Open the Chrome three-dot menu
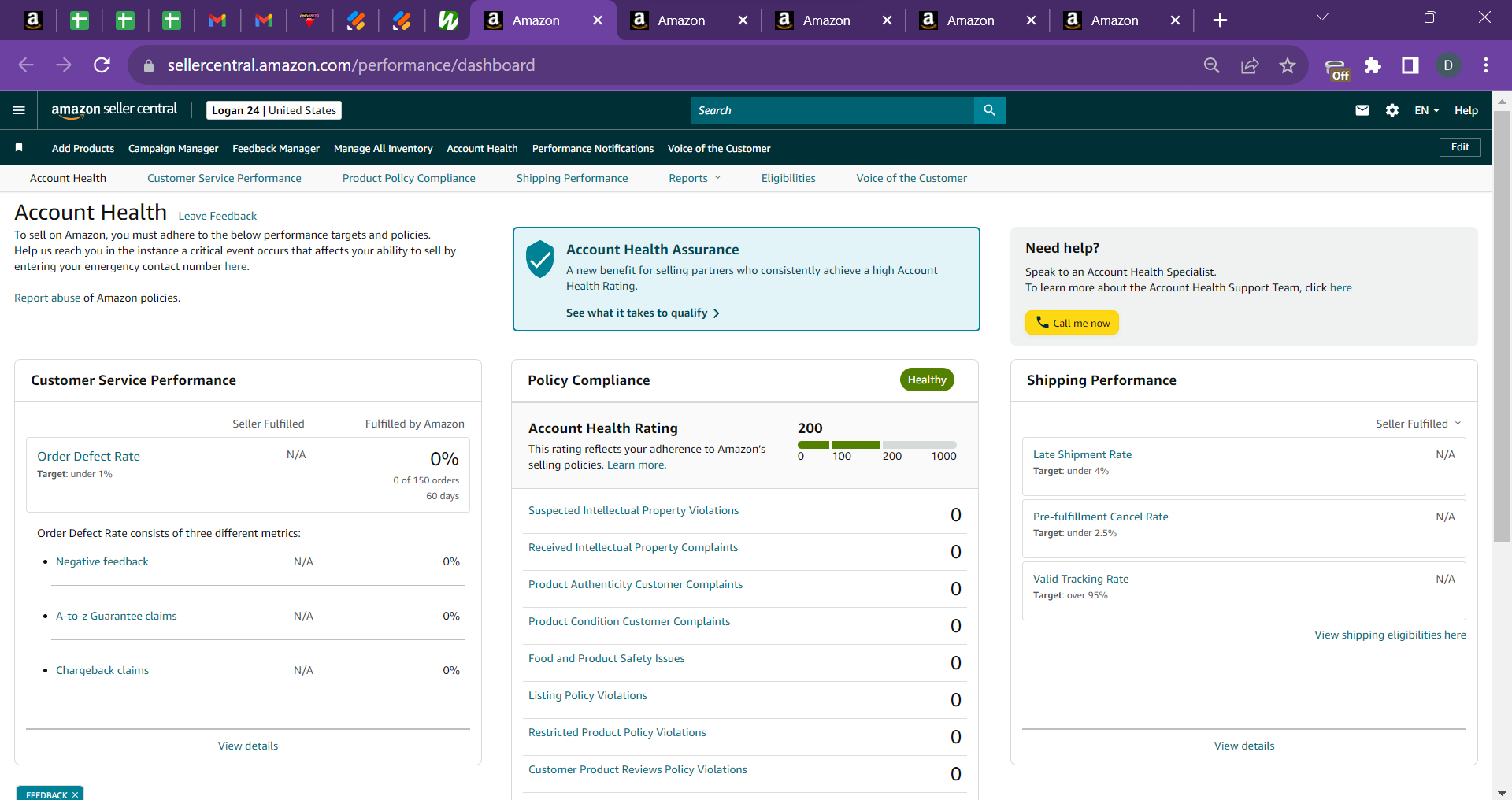Viewport: 1512px width, 800px height. click(1486, 65)
